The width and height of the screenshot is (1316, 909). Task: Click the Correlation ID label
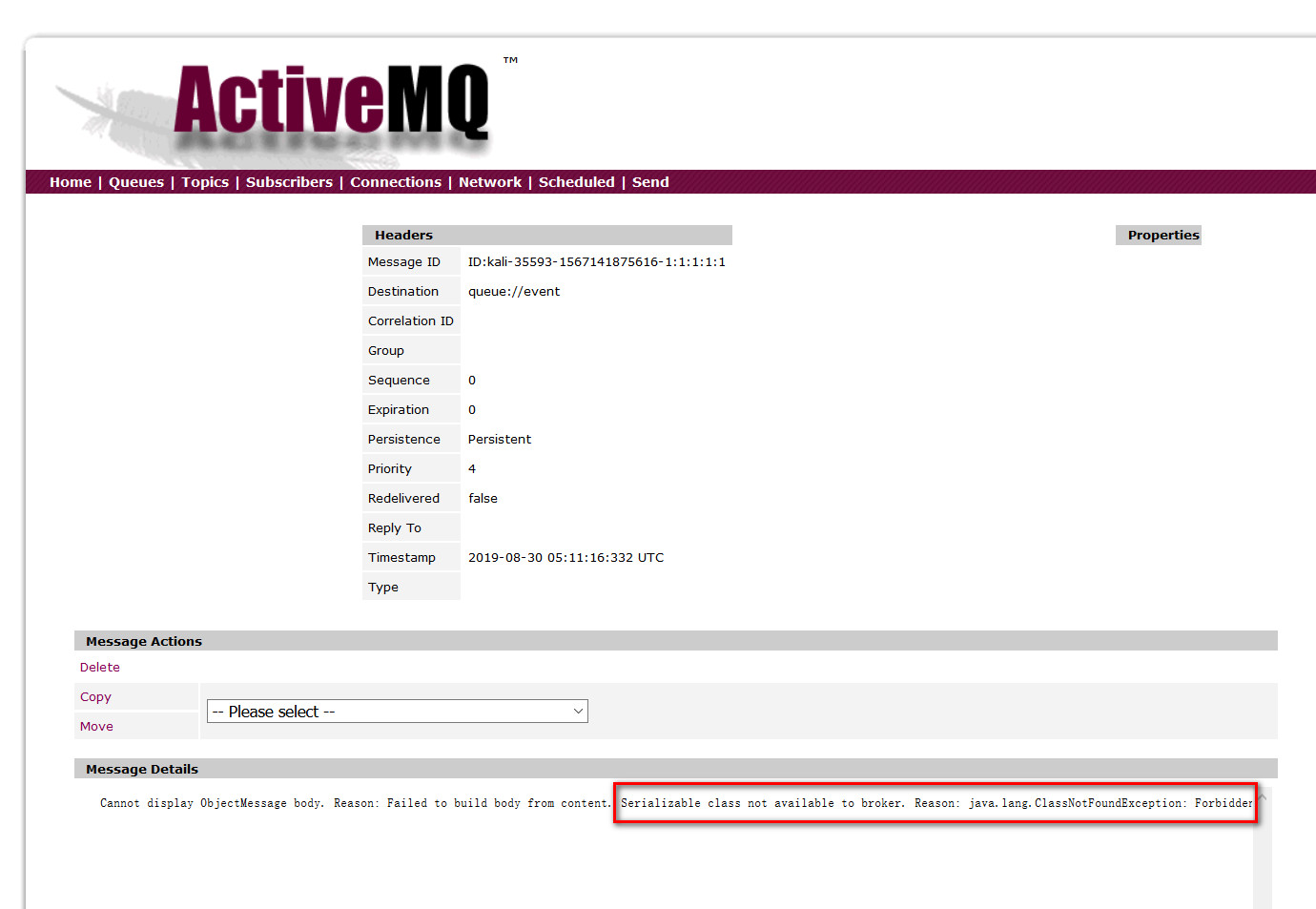411,321
